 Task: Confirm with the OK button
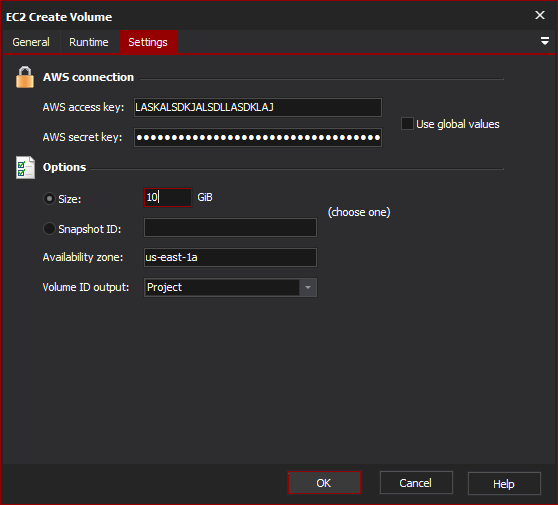pos(324,483)
